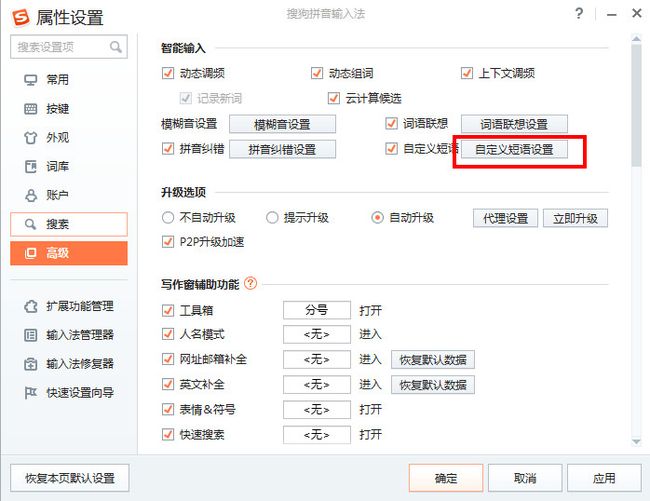Screen dimensions: 650x501
Task: Click the icon beside 高级
Action: [30, 253]
